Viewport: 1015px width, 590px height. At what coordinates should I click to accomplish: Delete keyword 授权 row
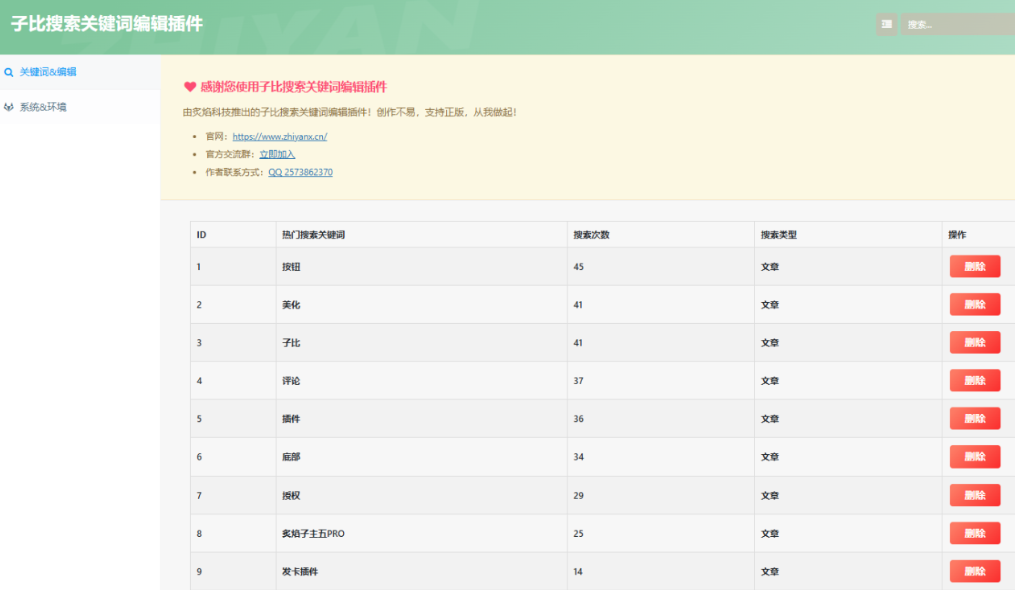(x=975, y=495)
